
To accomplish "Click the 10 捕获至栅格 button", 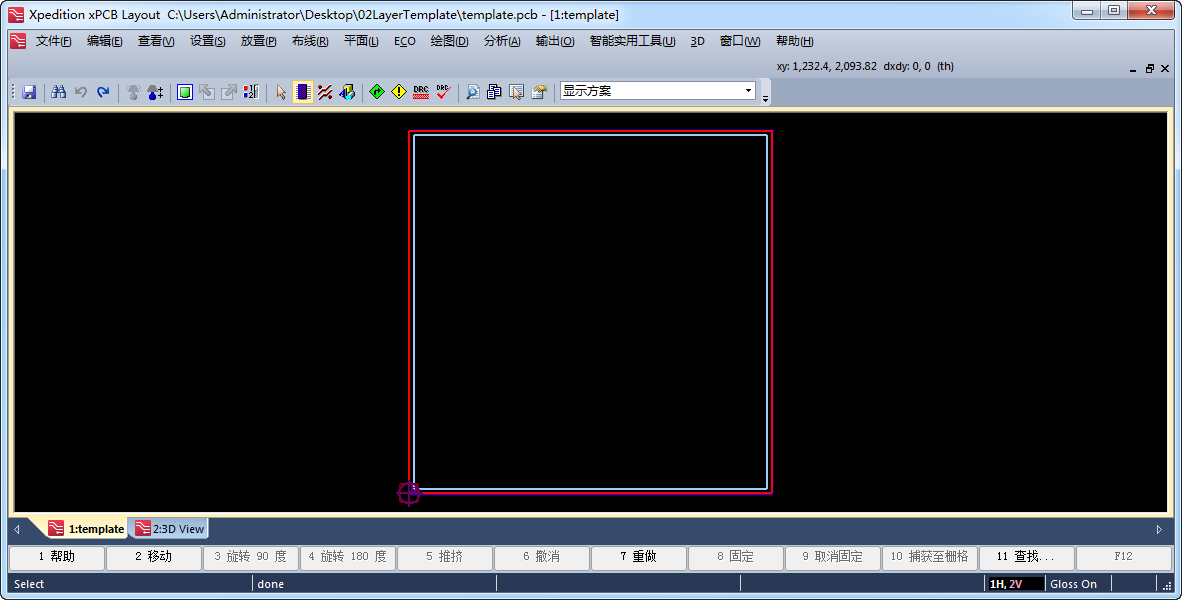I will pos(929,557).
